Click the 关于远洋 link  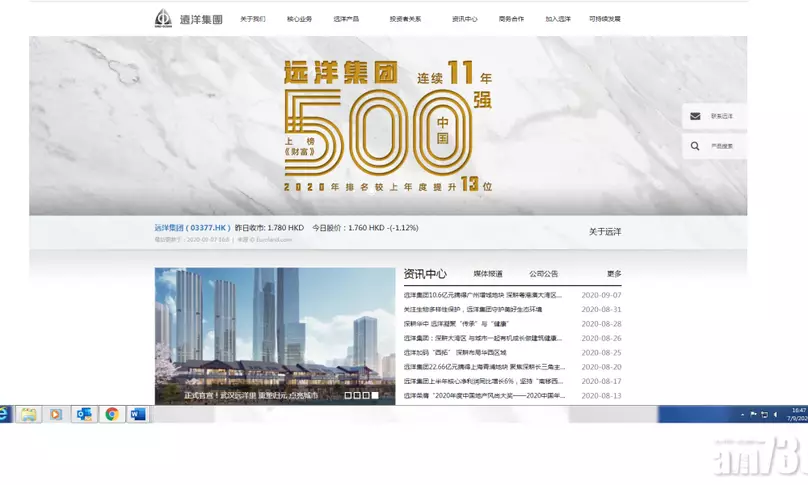[x=605, y=232]
